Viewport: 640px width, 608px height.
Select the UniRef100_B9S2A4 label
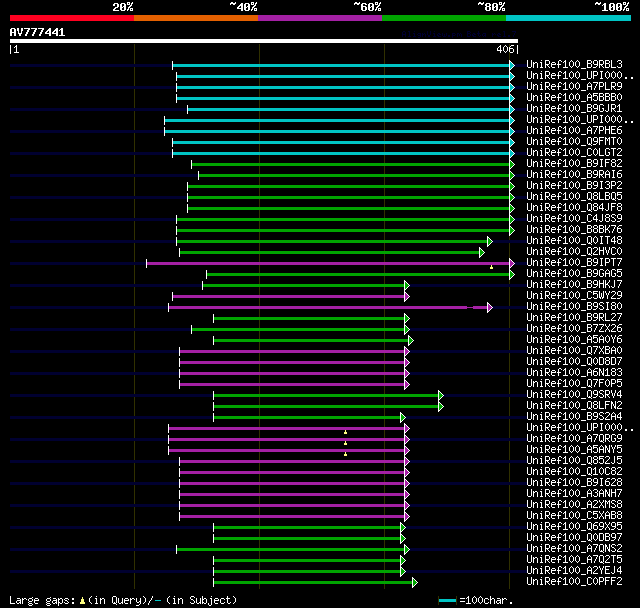pos(574,417)
